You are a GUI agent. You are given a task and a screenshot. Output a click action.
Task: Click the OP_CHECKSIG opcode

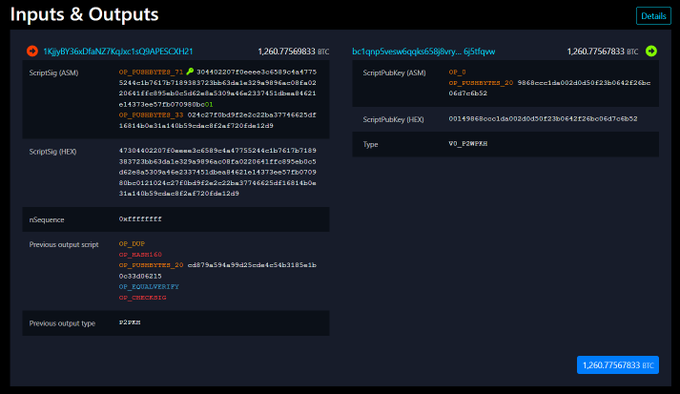tap(142, 297)
